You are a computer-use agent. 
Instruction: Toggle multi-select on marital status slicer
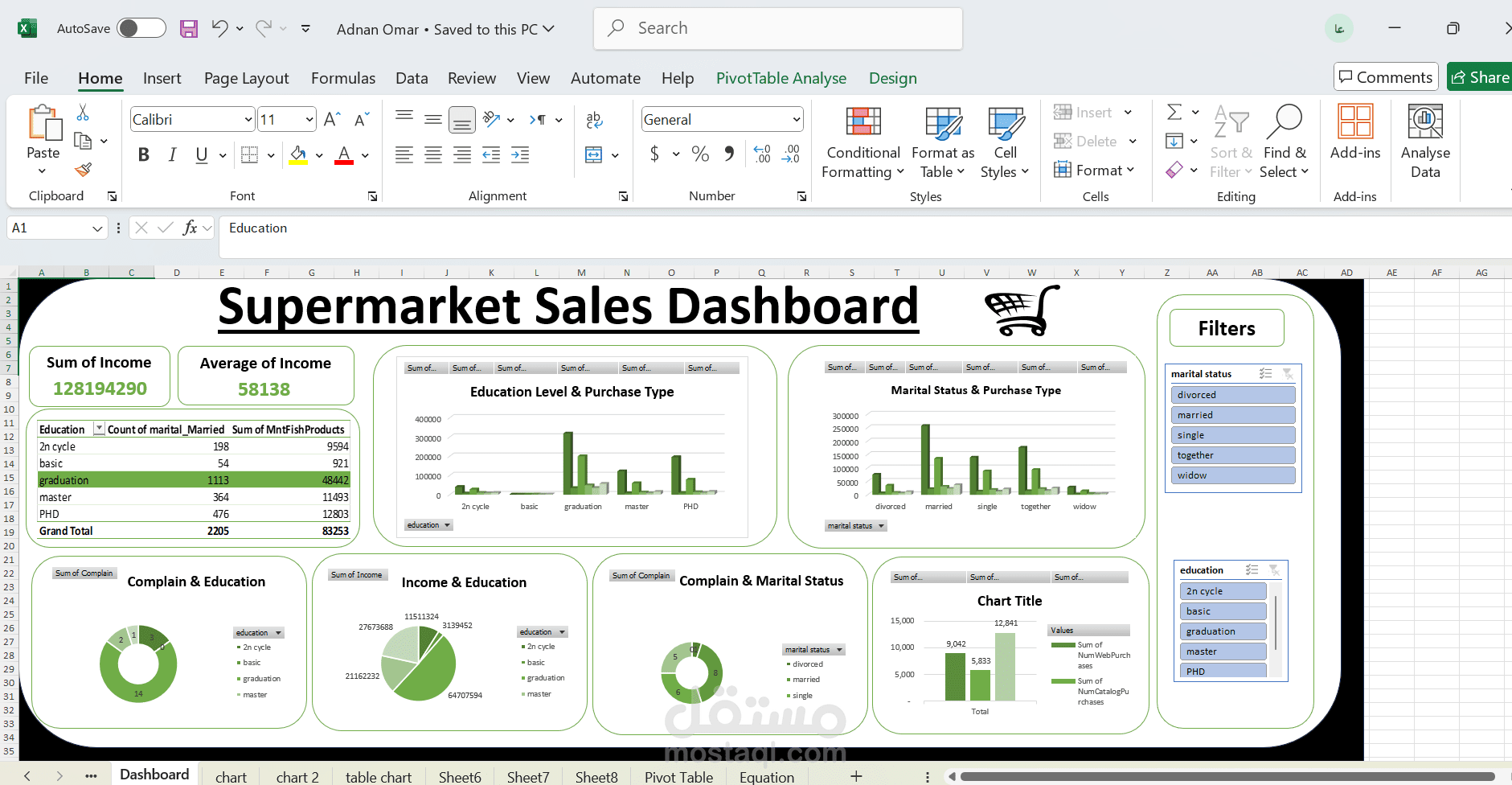click(1265, 373)
